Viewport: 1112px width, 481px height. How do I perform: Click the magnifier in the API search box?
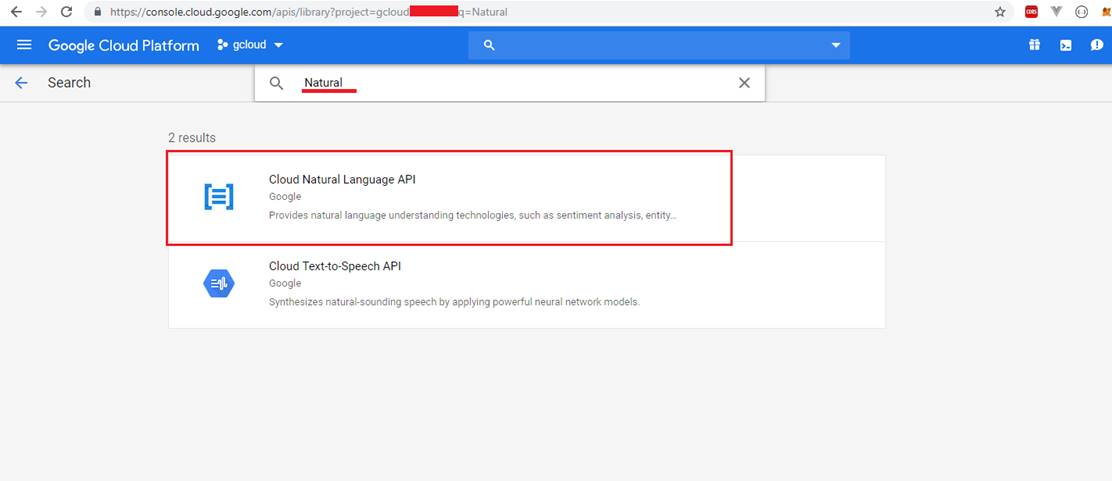277,83
